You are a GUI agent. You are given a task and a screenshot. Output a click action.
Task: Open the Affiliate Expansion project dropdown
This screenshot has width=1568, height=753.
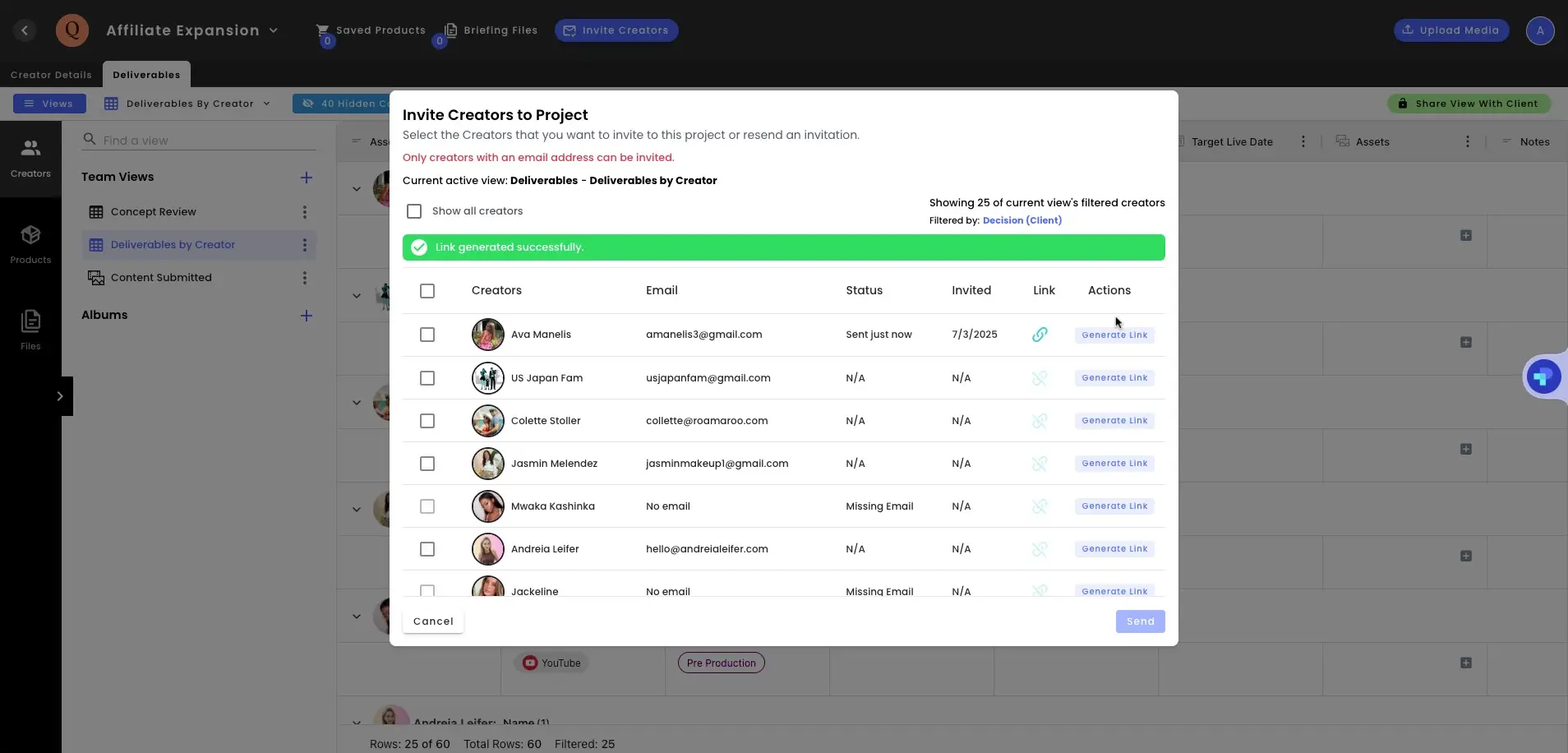tap(274, 30)
